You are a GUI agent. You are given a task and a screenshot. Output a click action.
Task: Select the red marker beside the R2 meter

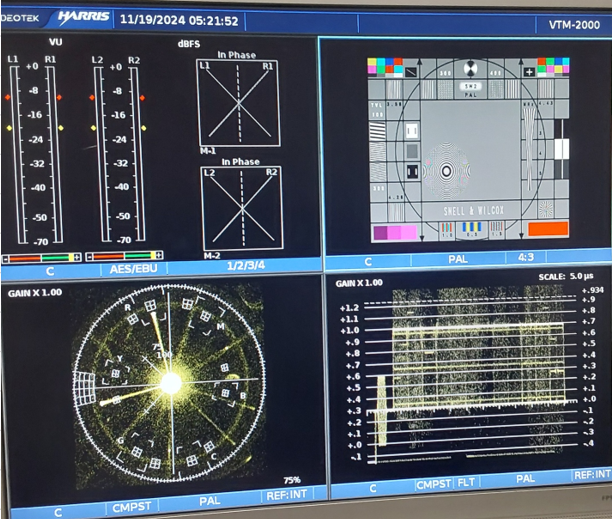pos(142,98)
